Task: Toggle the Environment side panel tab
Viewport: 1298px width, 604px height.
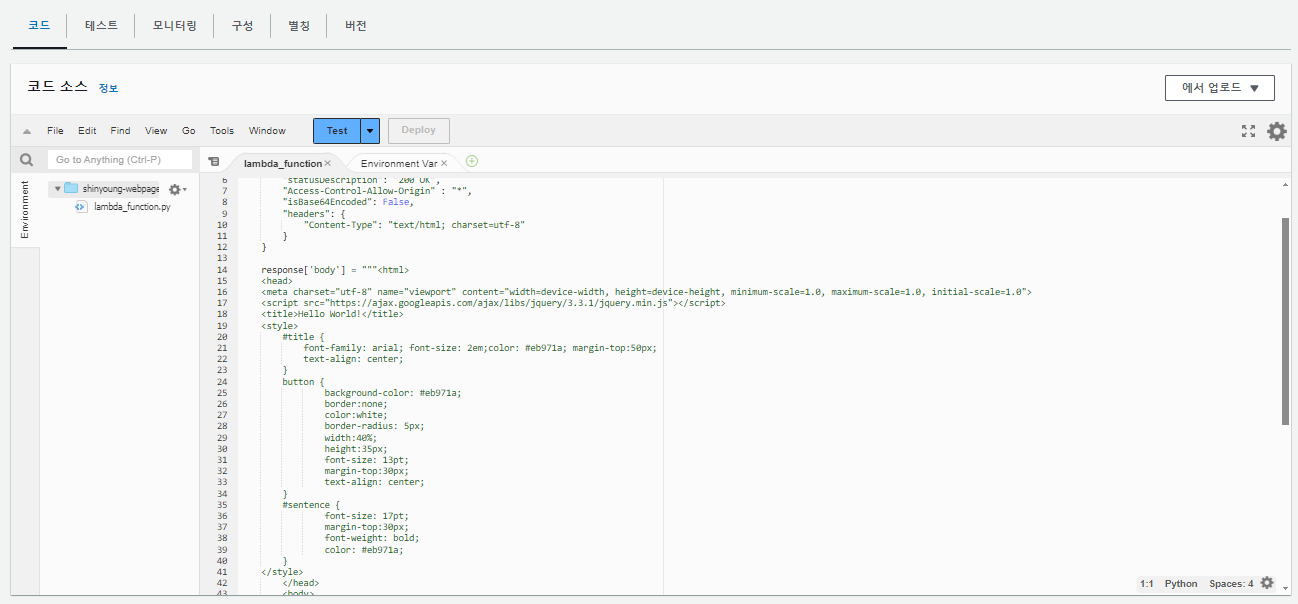Action: click(25, 211)
